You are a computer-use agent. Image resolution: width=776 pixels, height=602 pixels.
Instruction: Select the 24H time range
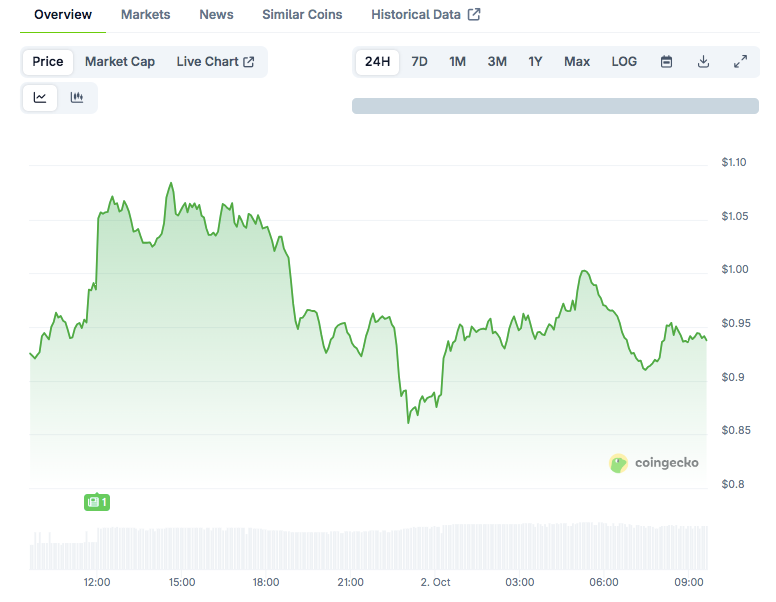click(x=377, y=61)
